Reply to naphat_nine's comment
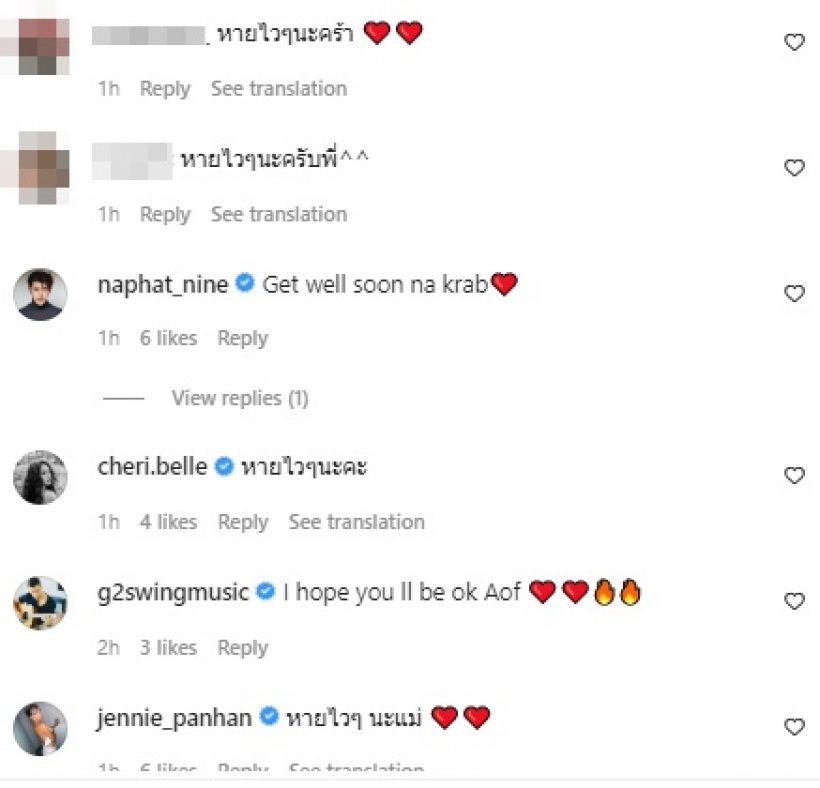The width and height of the screenshot is (820, 788). 243,338
